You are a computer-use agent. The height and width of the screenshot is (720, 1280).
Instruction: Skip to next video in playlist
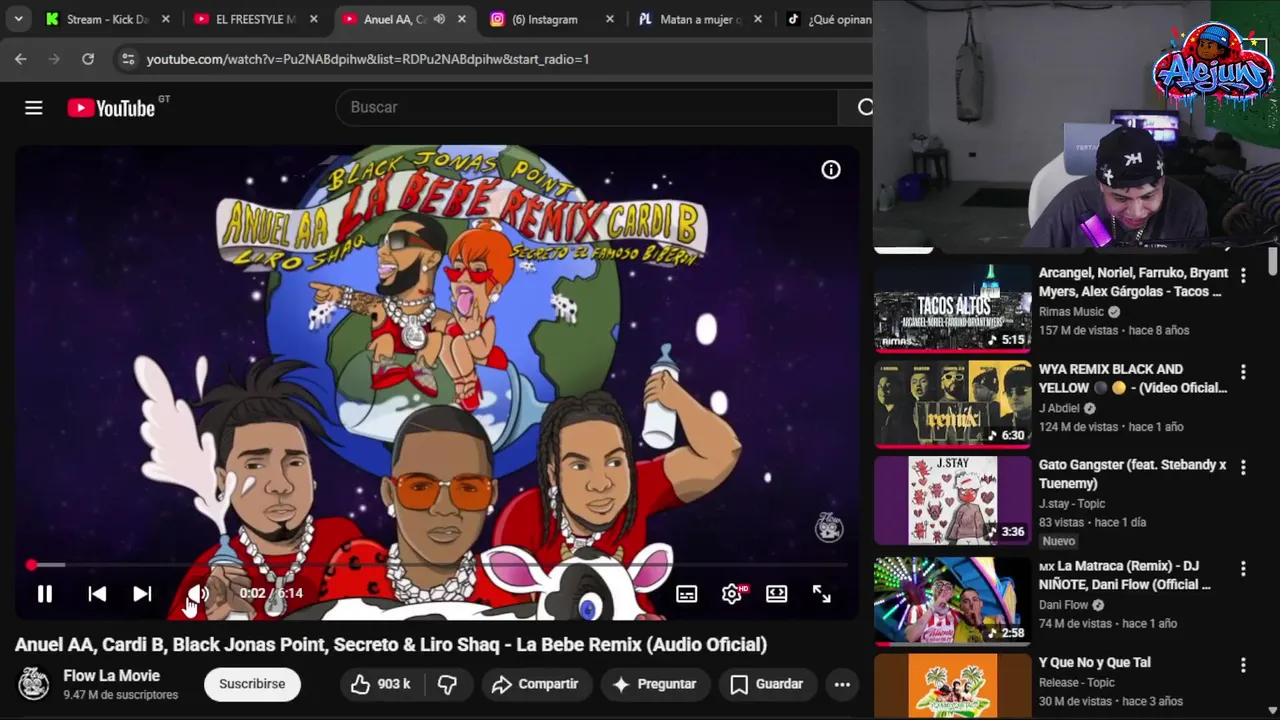point(142,594)
